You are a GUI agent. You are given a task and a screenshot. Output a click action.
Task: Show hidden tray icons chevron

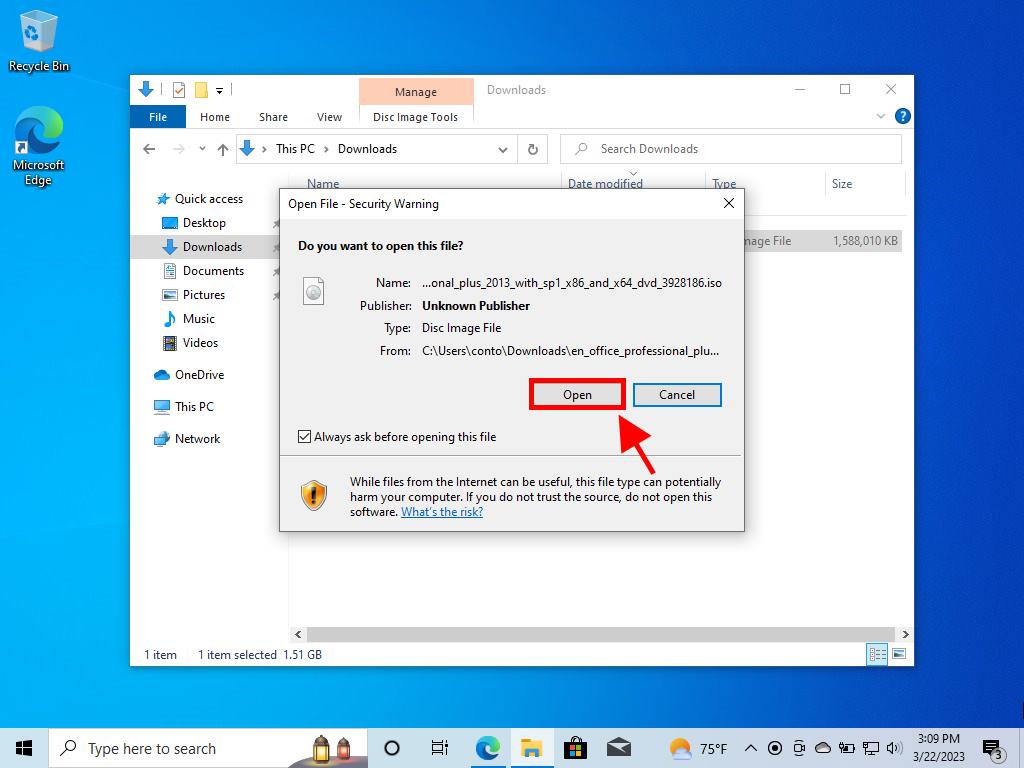click(x=751, y=748)
